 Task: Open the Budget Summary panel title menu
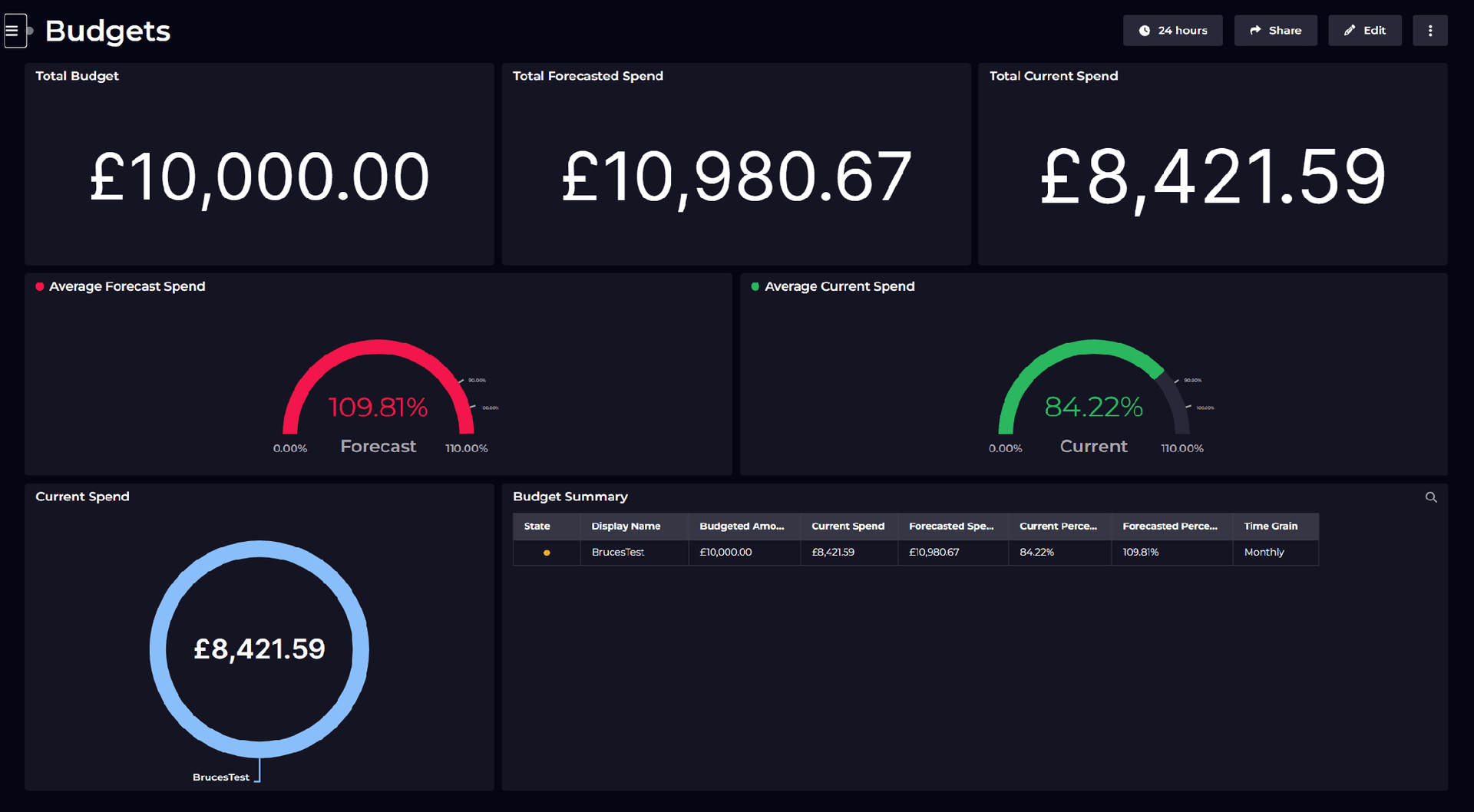[570, 497]
